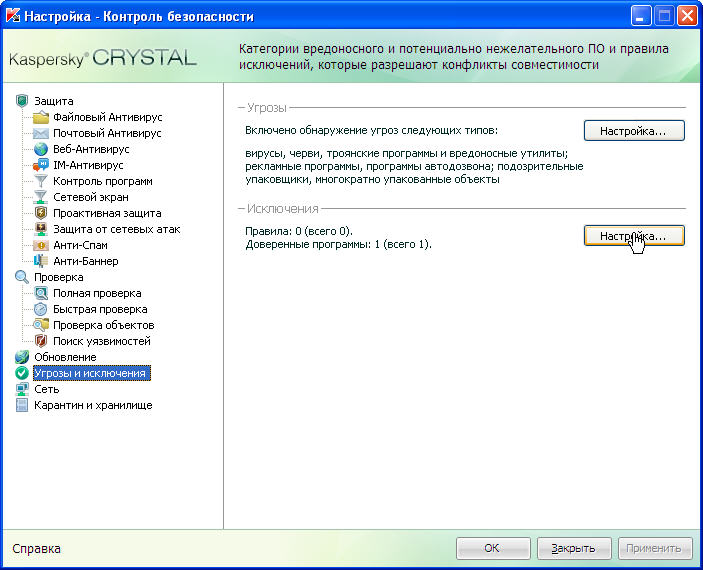The height and width of the screenshot is (570, 703).
Task: Click the Проверка magnifier icon
Action: coord(22,277)
